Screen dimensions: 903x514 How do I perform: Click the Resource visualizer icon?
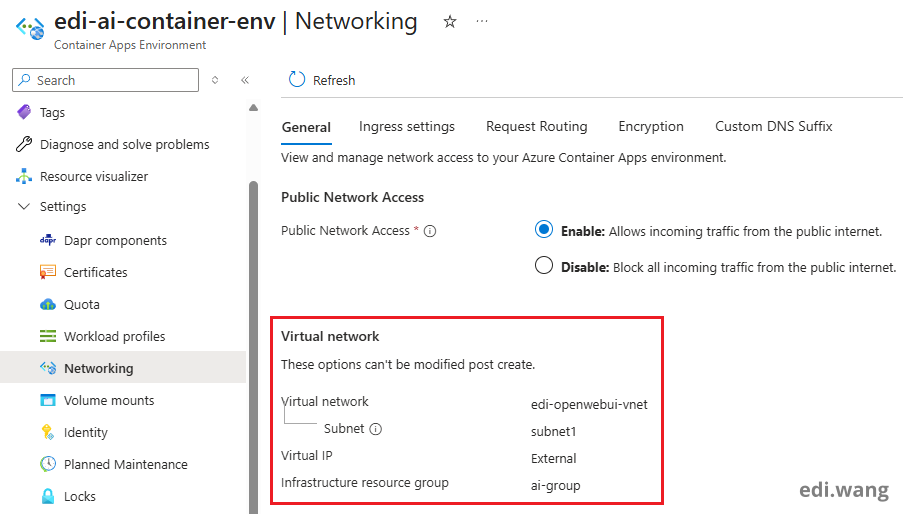click(24, 177)
